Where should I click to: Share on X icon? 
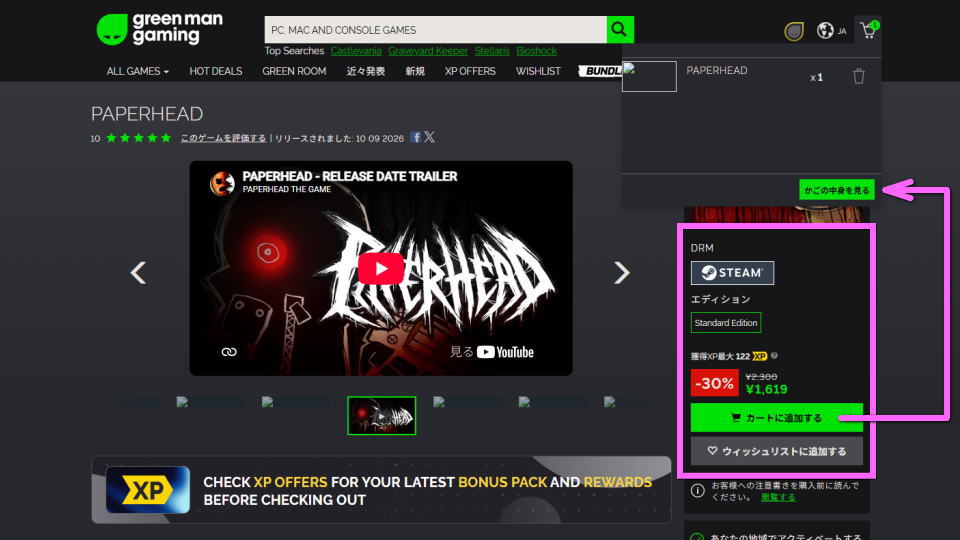[429, 137]
